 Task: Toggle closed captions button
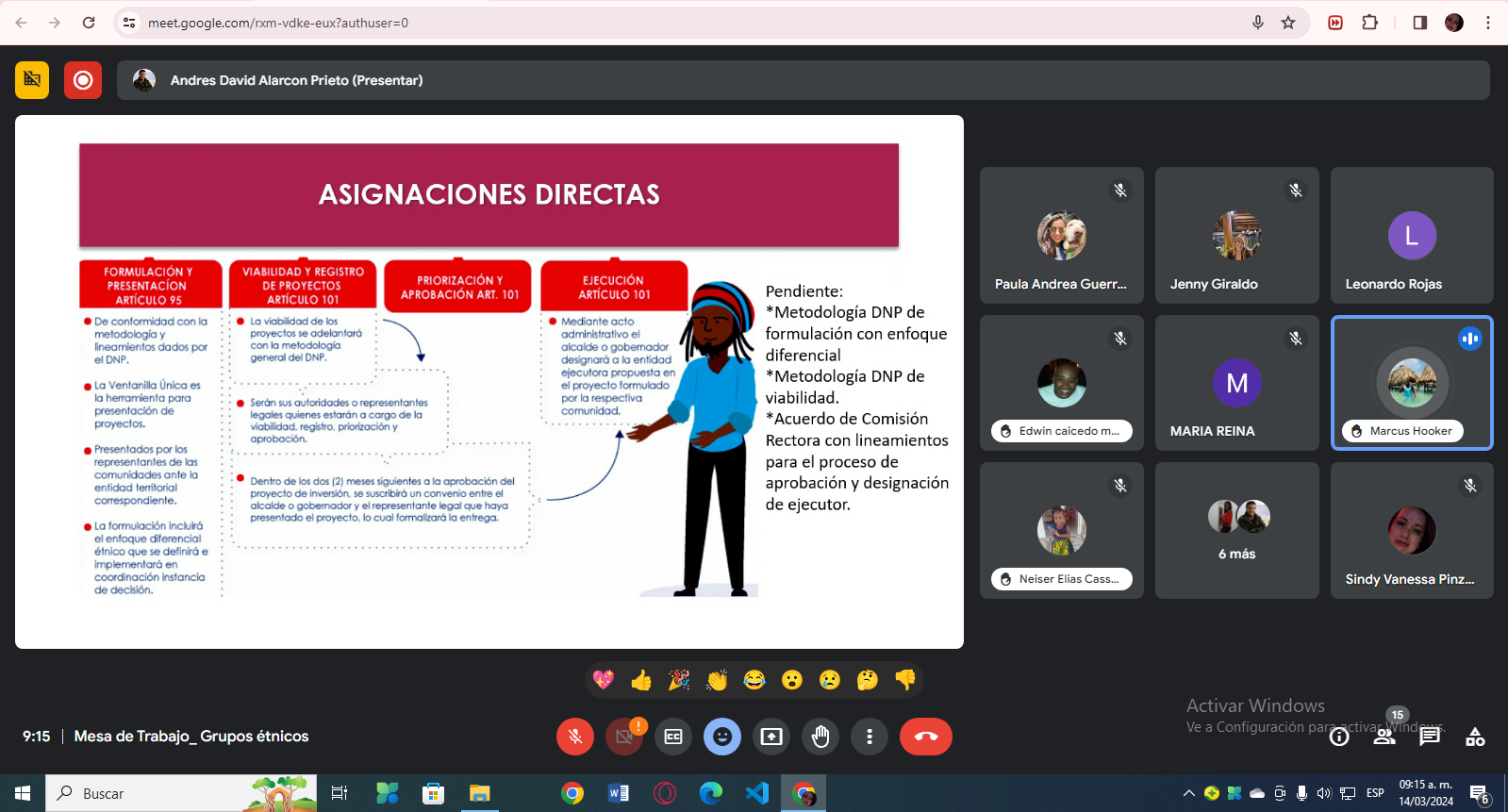pos(673,737)
